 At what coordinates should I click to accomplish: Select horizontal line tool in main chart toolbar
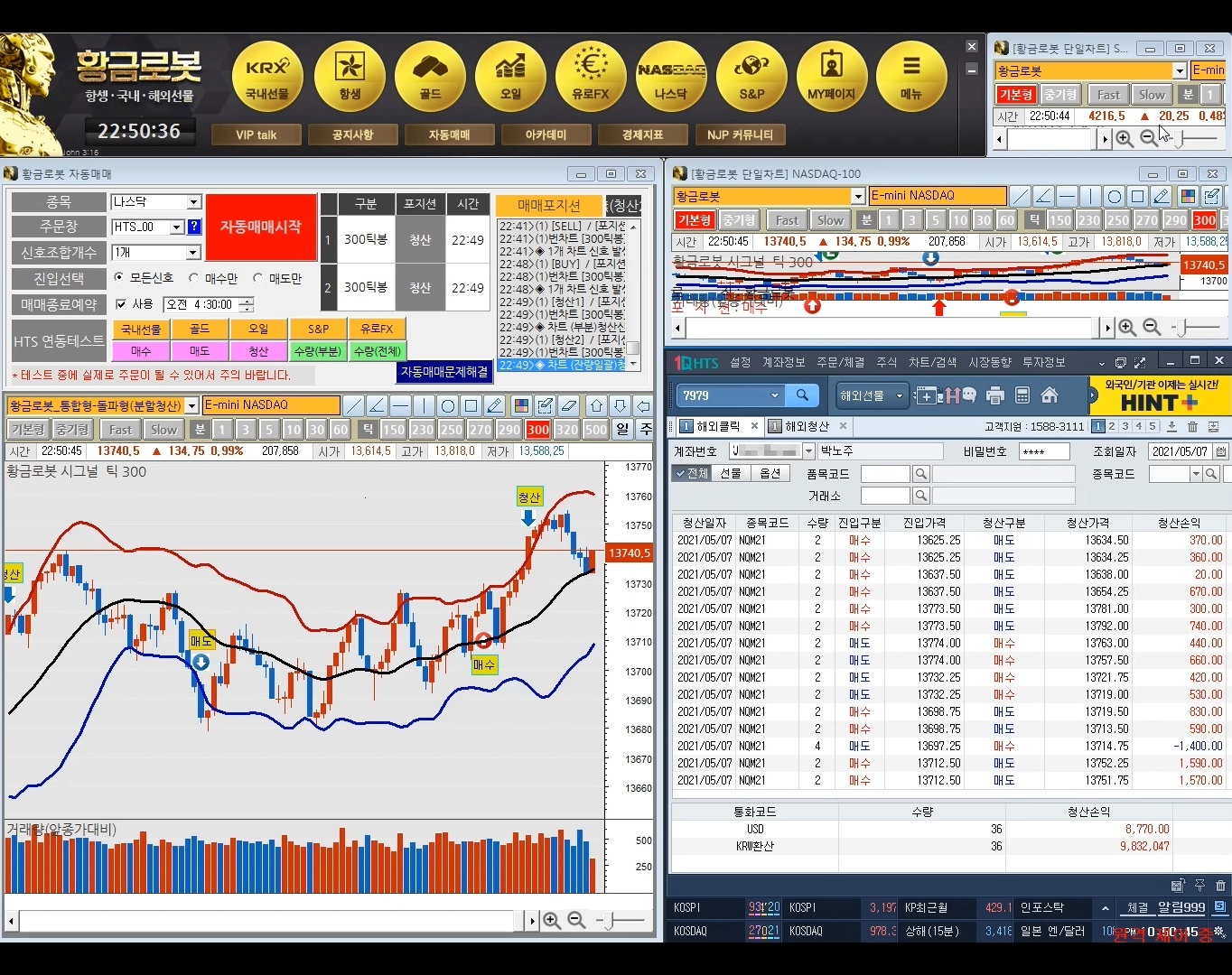(401, 405)
